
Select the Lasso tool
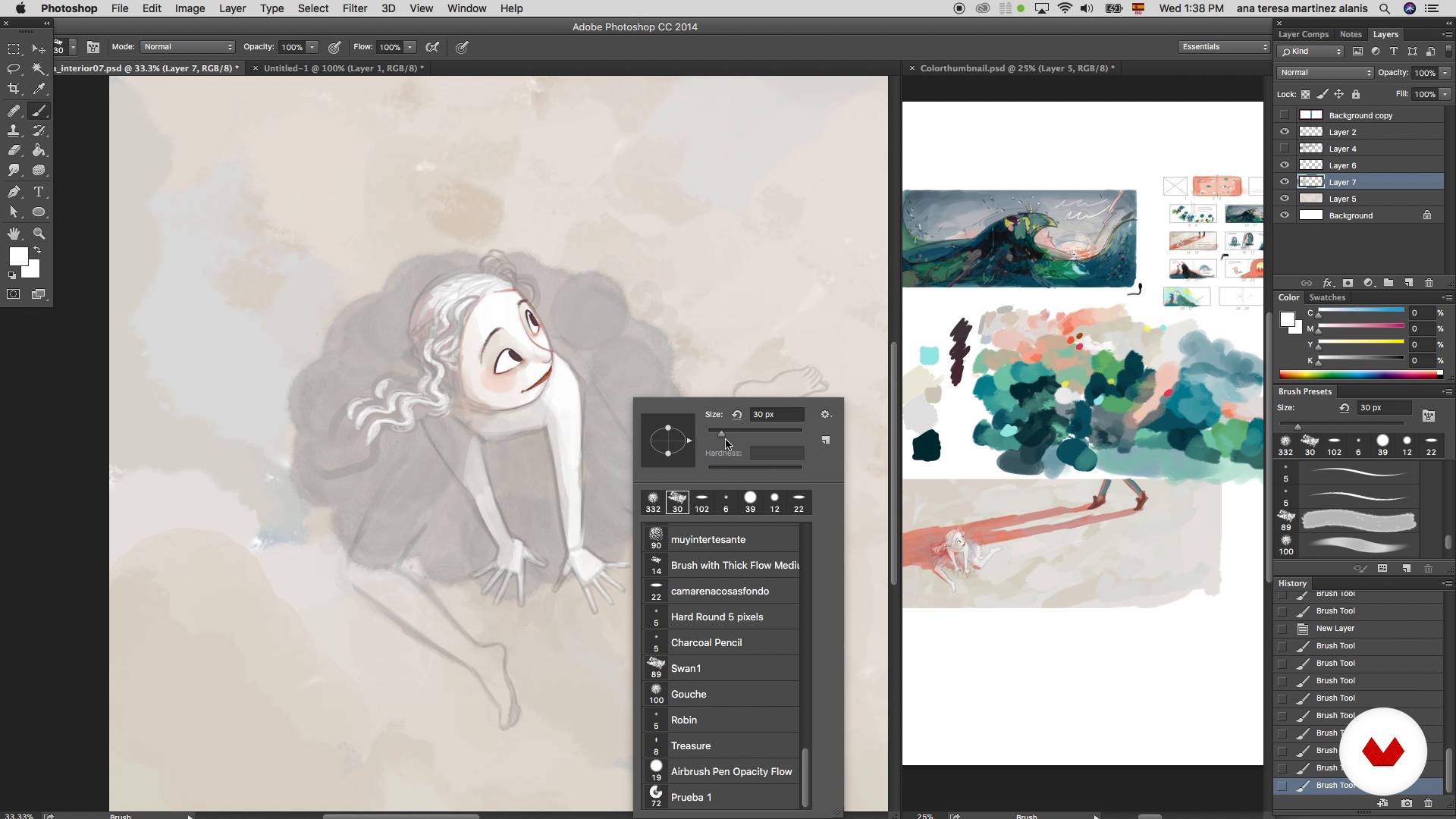pos(14,69)
